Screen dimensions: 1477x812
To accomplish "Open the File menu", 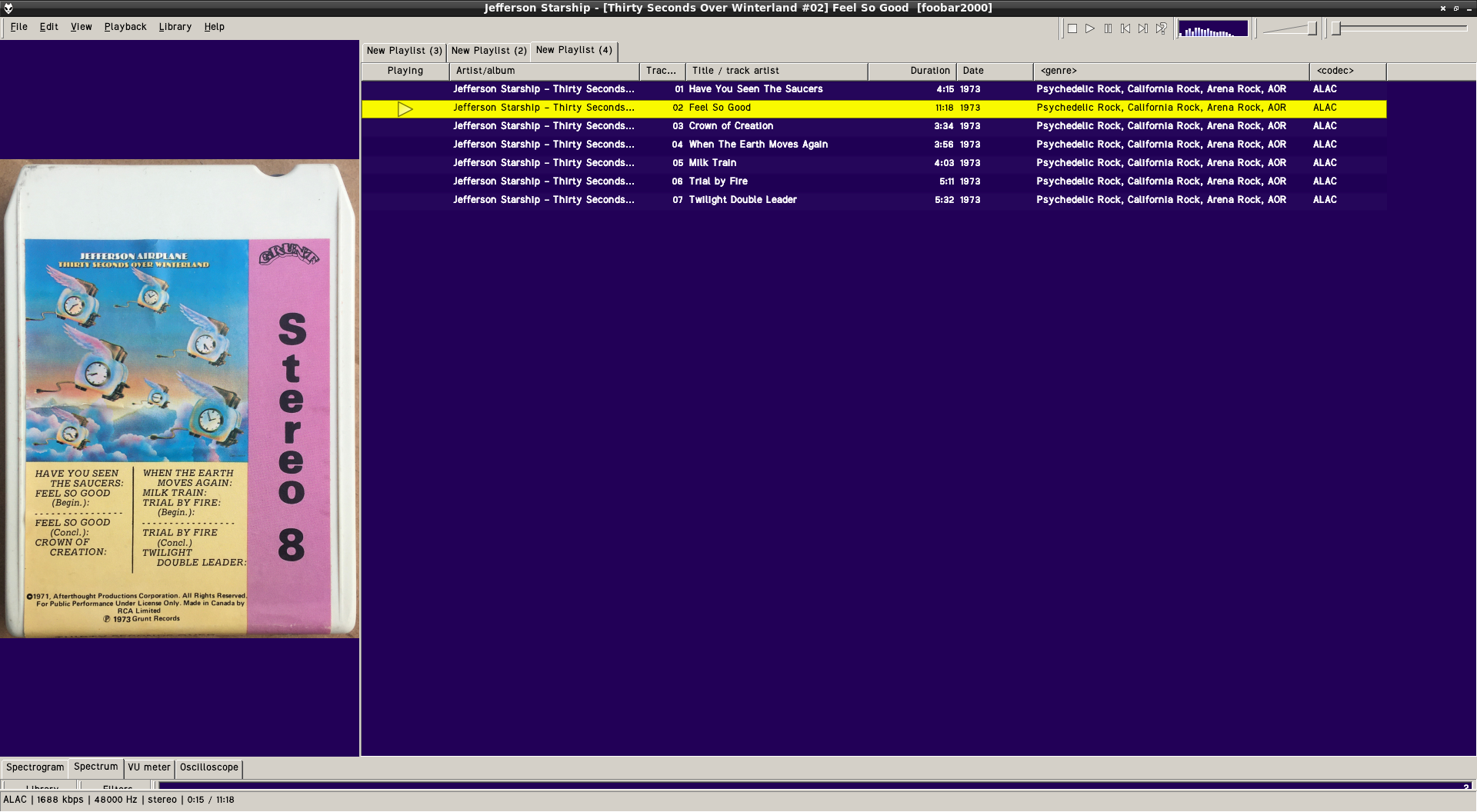I will 19,27.
